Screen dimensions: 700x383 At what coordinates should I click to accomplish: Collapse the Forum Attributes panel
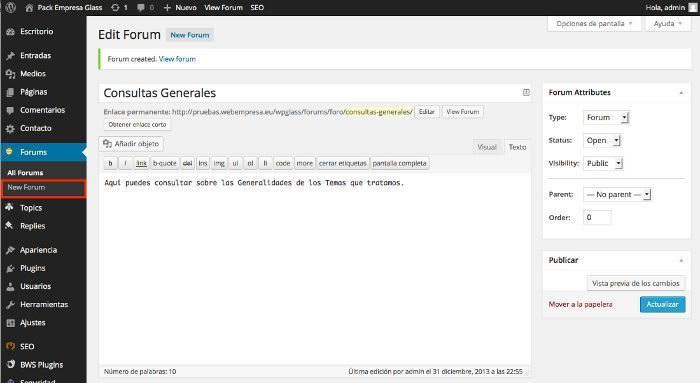click(681, 93)
